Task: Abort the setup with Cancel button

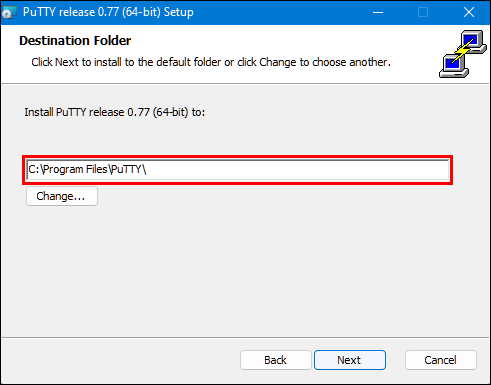Action: pyautogui.click(x=441, y=360)
